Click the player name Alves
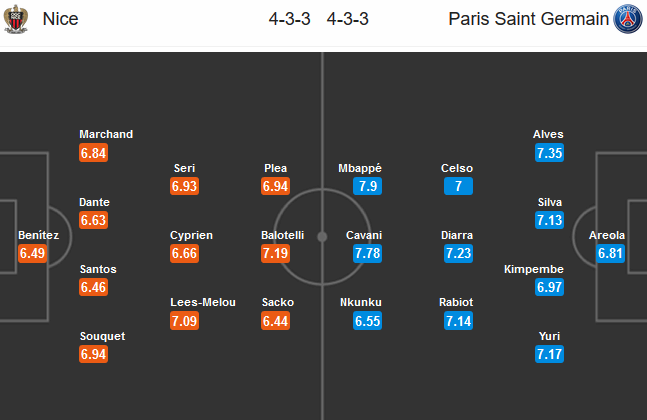647x420 pixels. coord(549,134)
